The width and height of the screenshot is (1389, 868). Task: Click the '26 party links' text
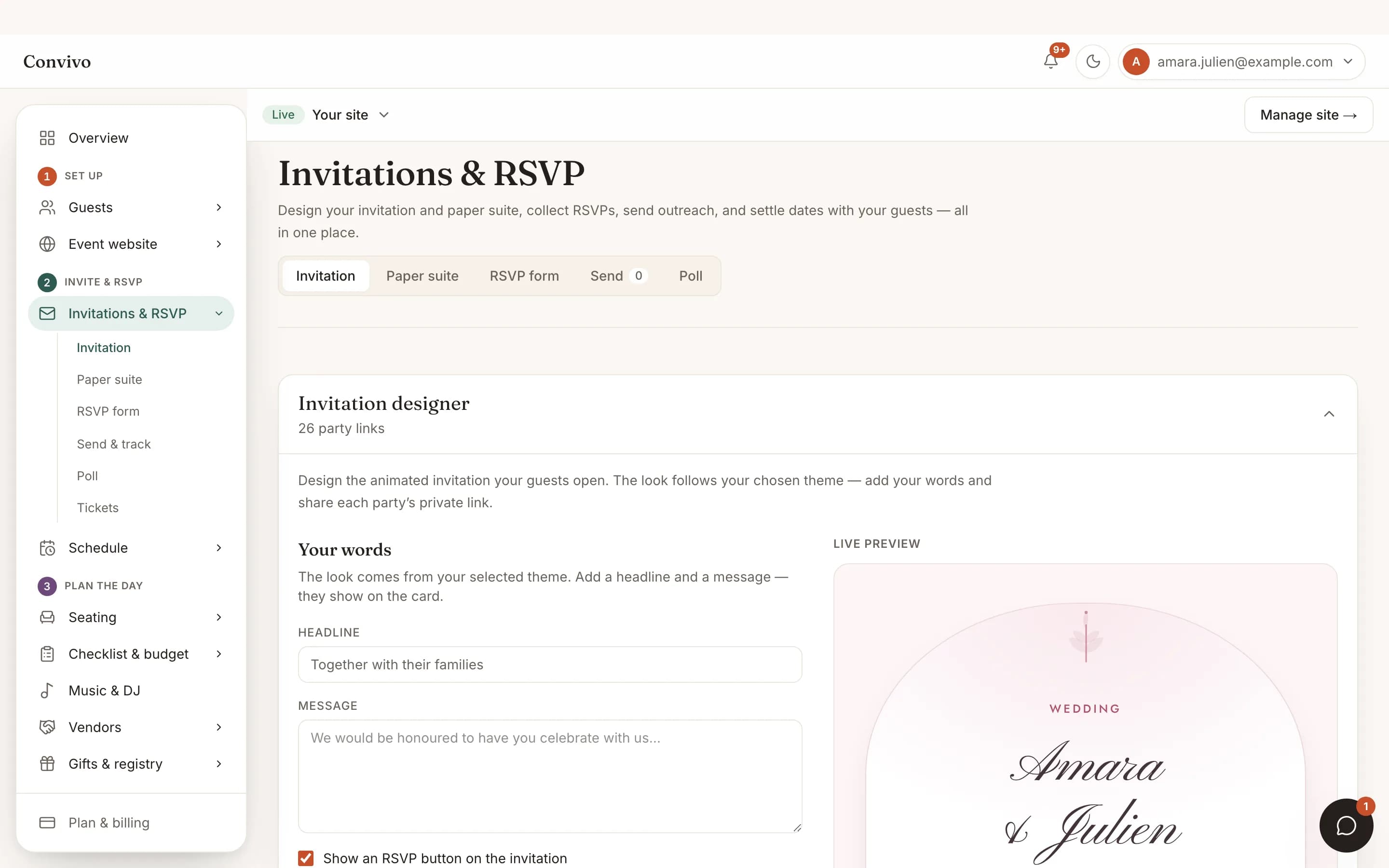tap(341, 428)
